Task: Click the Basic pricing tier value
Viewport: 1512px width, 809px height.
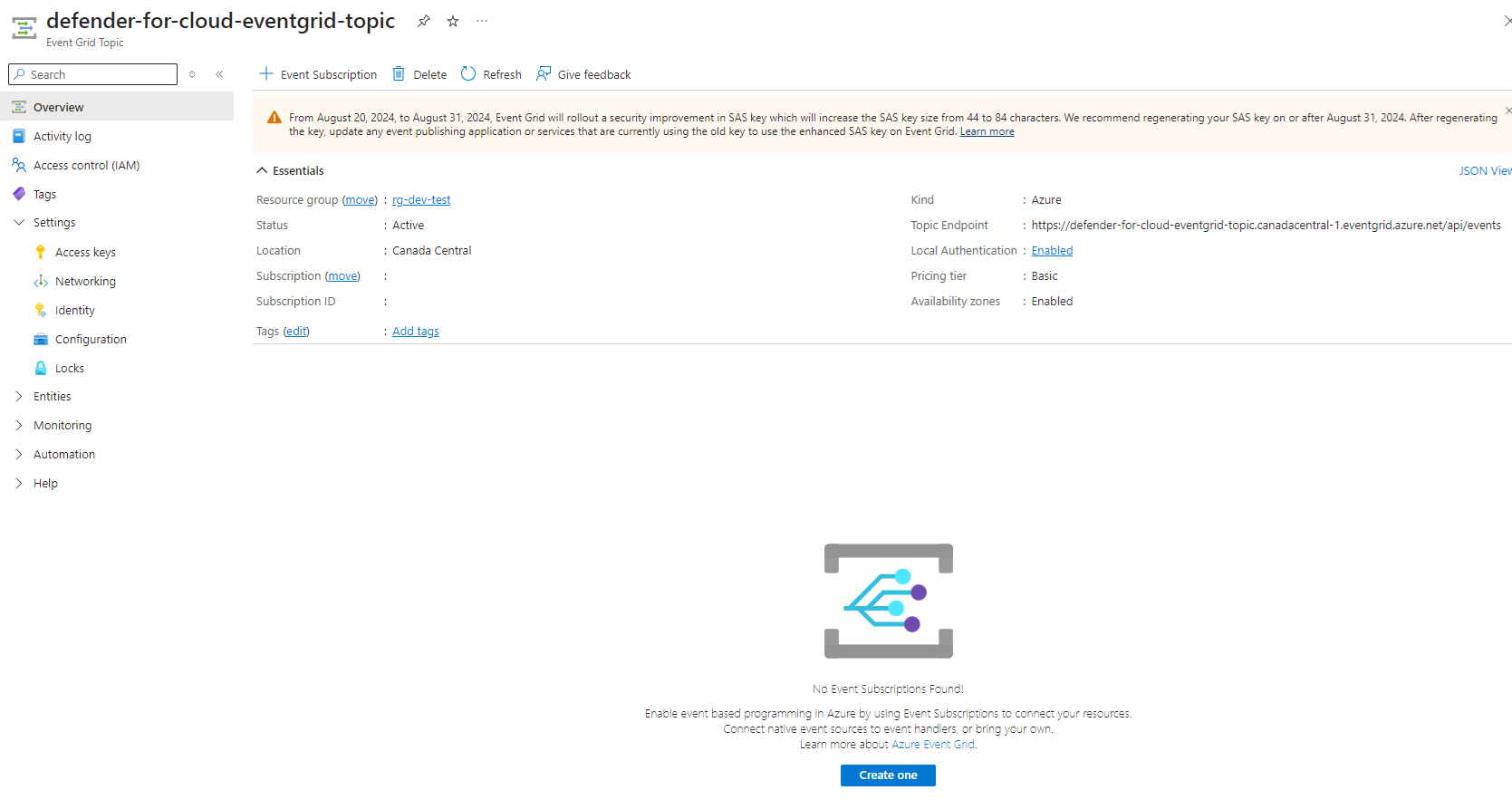Action: click(1045, 276)
